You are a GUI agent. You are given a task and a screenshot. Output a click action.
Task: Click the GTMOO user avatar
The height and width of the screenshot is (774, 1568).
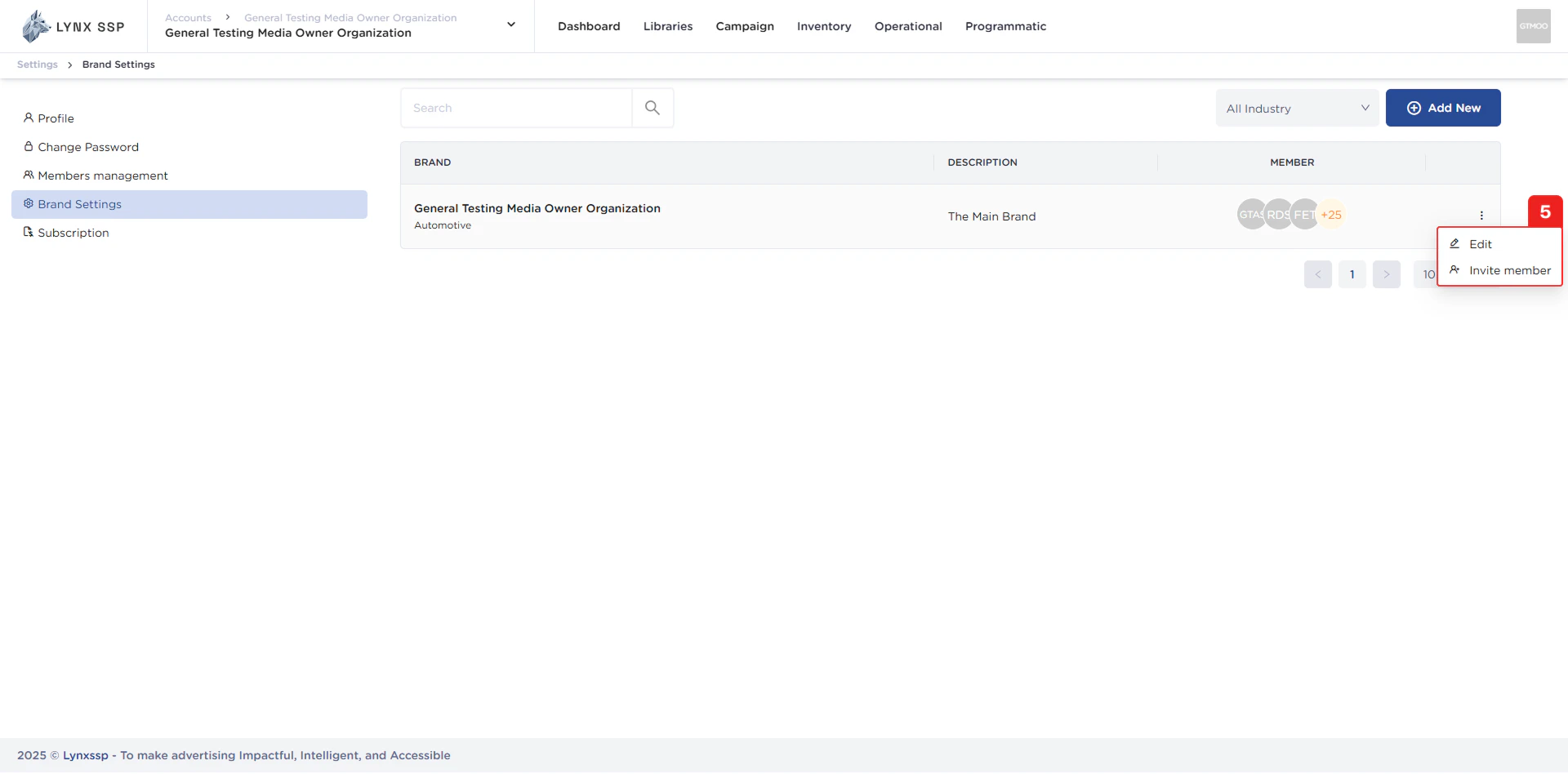point(1533,26)
